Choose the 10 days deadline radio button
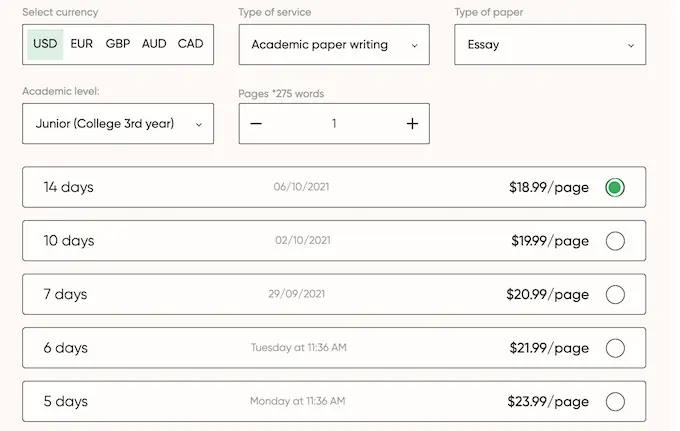This screenshot has height=431, width=680. coord(615,241)
